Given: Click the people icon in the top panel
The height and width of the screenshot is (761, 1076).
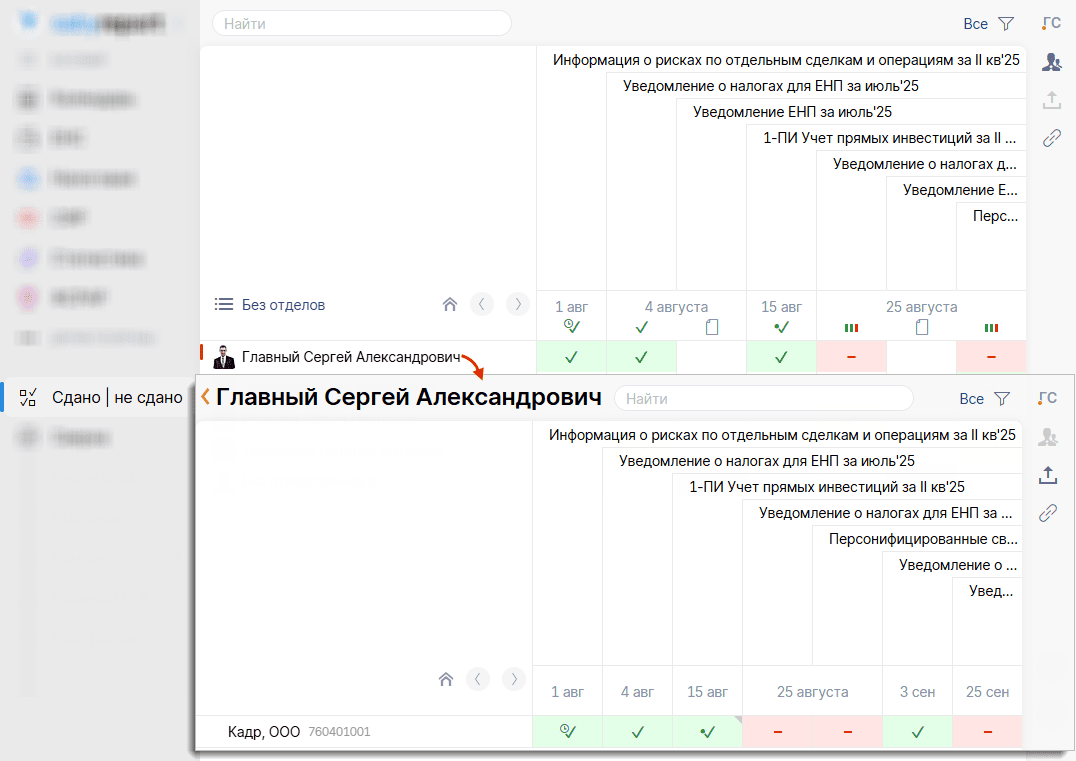Looking at the screenshot, I should [1051, 62].
